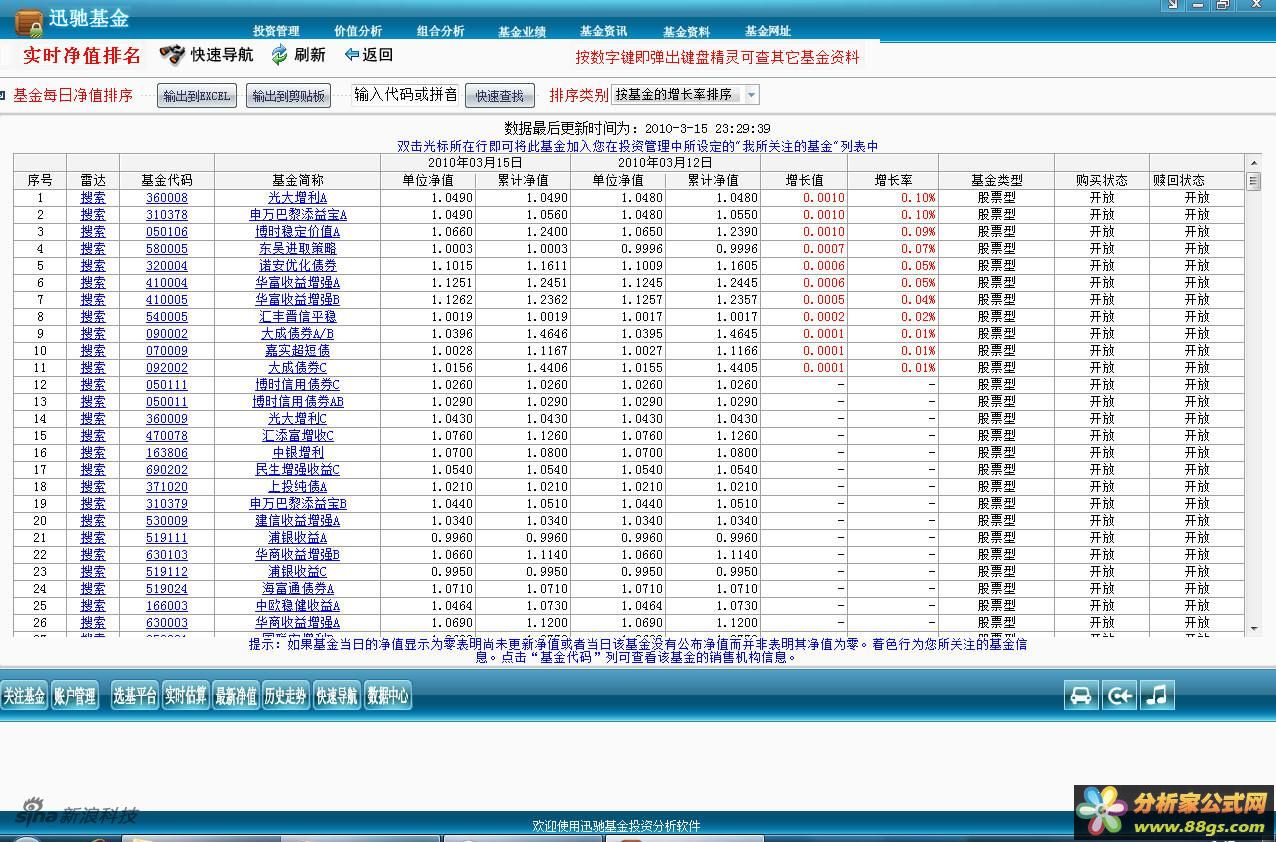This screenshot has width=1276, height=842.
Task: Click the 增长率 column header
Action: [893, 180]
